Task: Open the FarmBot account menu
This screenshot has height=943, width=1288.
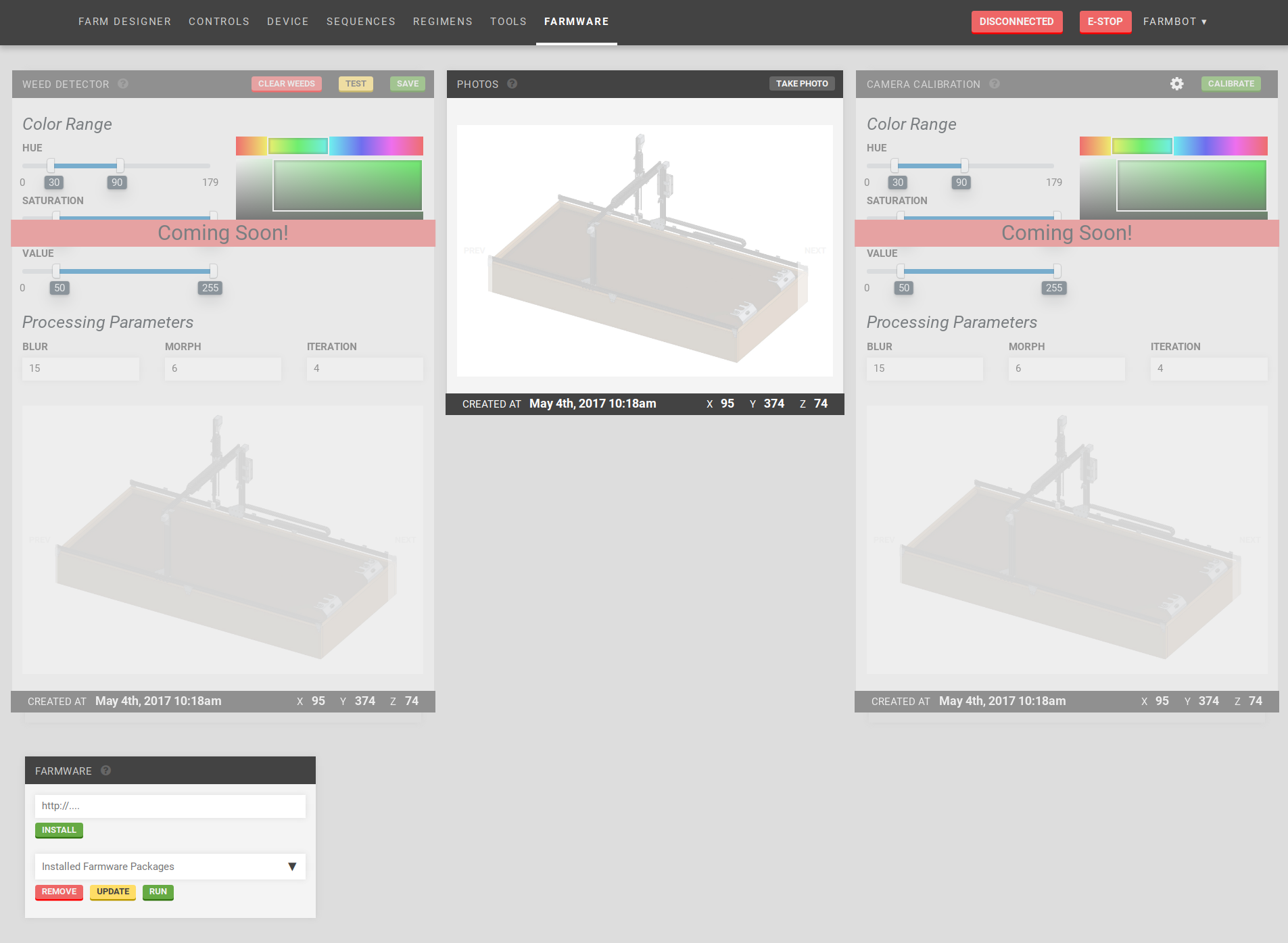Action: [1174, 22]
